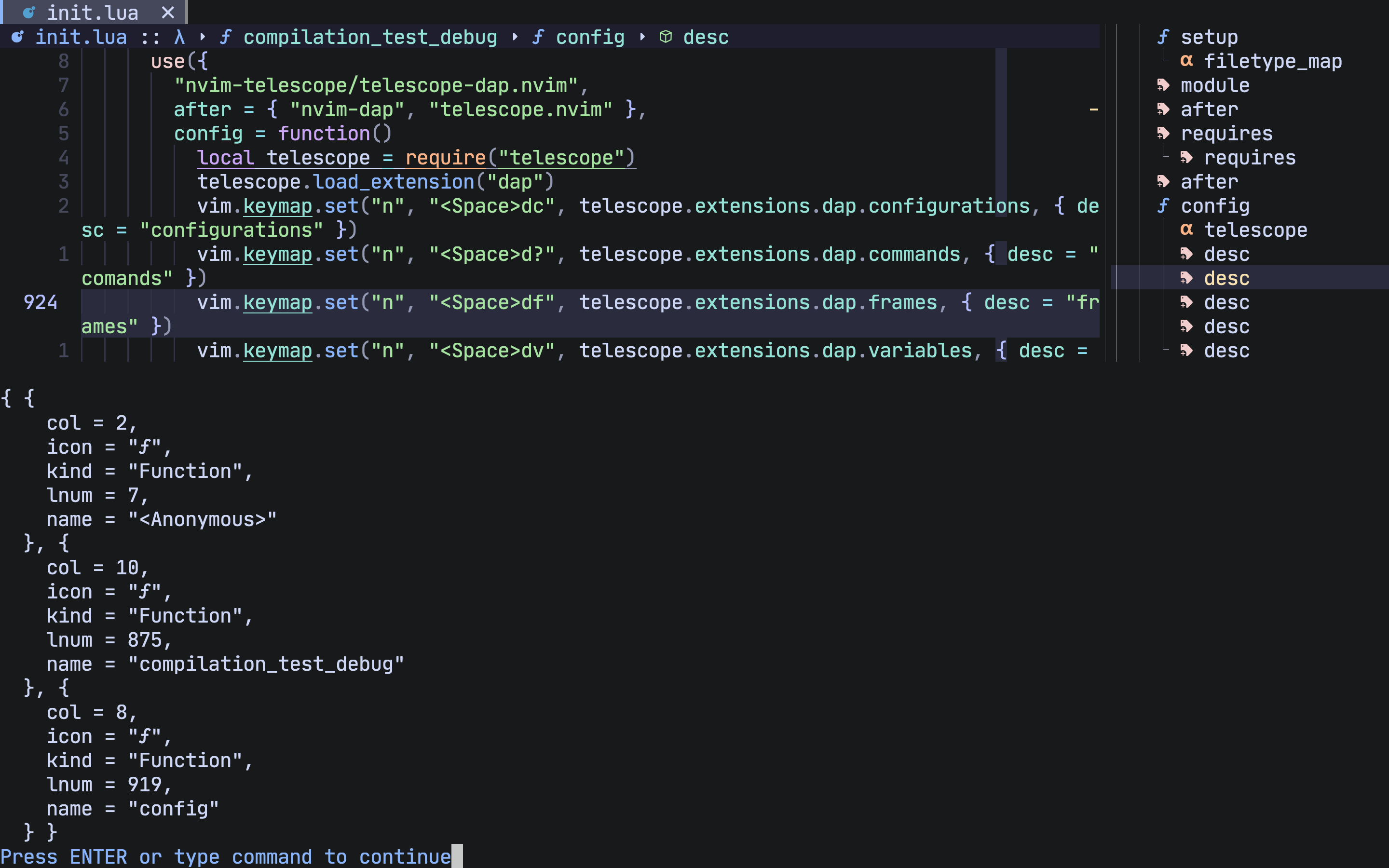Screen dimensions: 1389x868
Task: Click the function icon before compilation_test_debug
Action: click(227, 37)
